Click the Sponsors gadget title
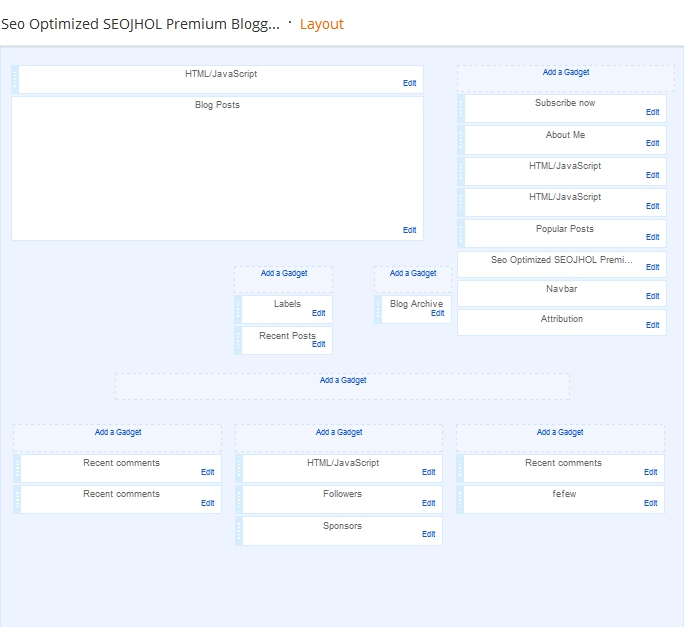This screenshot has width=684, height=627. [342, 526]
